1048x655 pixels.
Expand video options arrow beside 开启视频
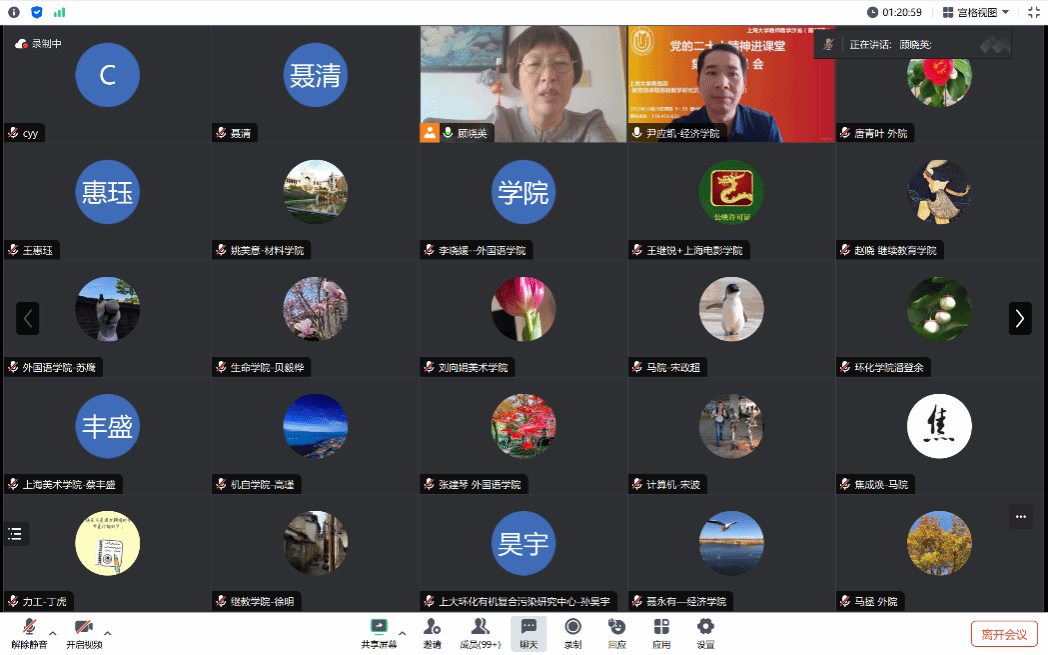[x=108, y=632]
